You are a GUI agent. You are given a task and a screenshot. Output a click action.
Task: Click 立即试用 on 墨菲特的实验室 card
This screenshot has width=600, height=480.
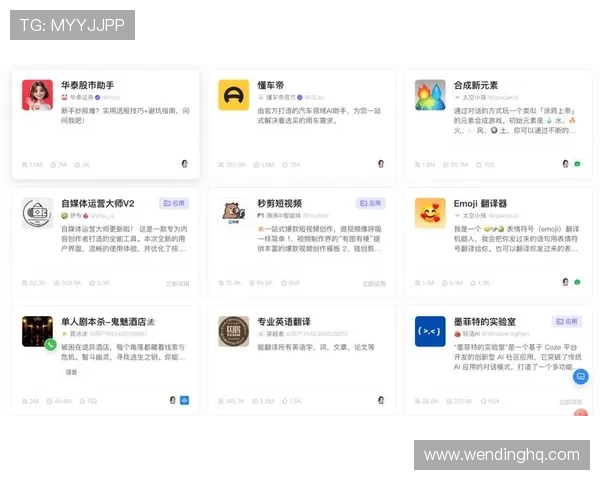coord(571,402)
